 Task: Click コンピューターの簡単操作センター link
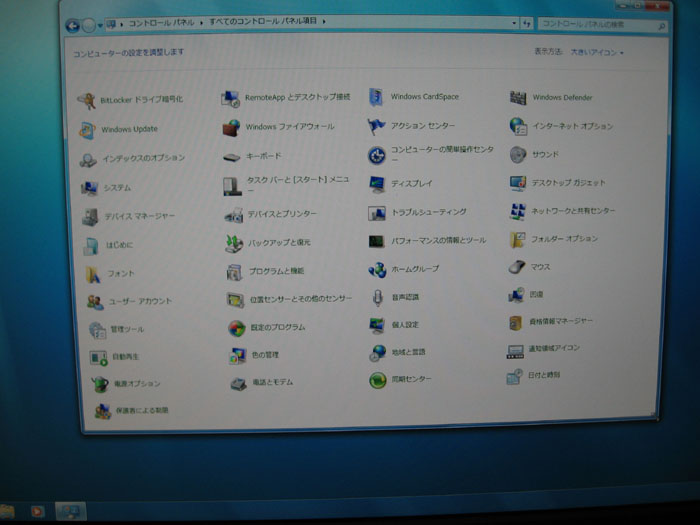(442, 154)
